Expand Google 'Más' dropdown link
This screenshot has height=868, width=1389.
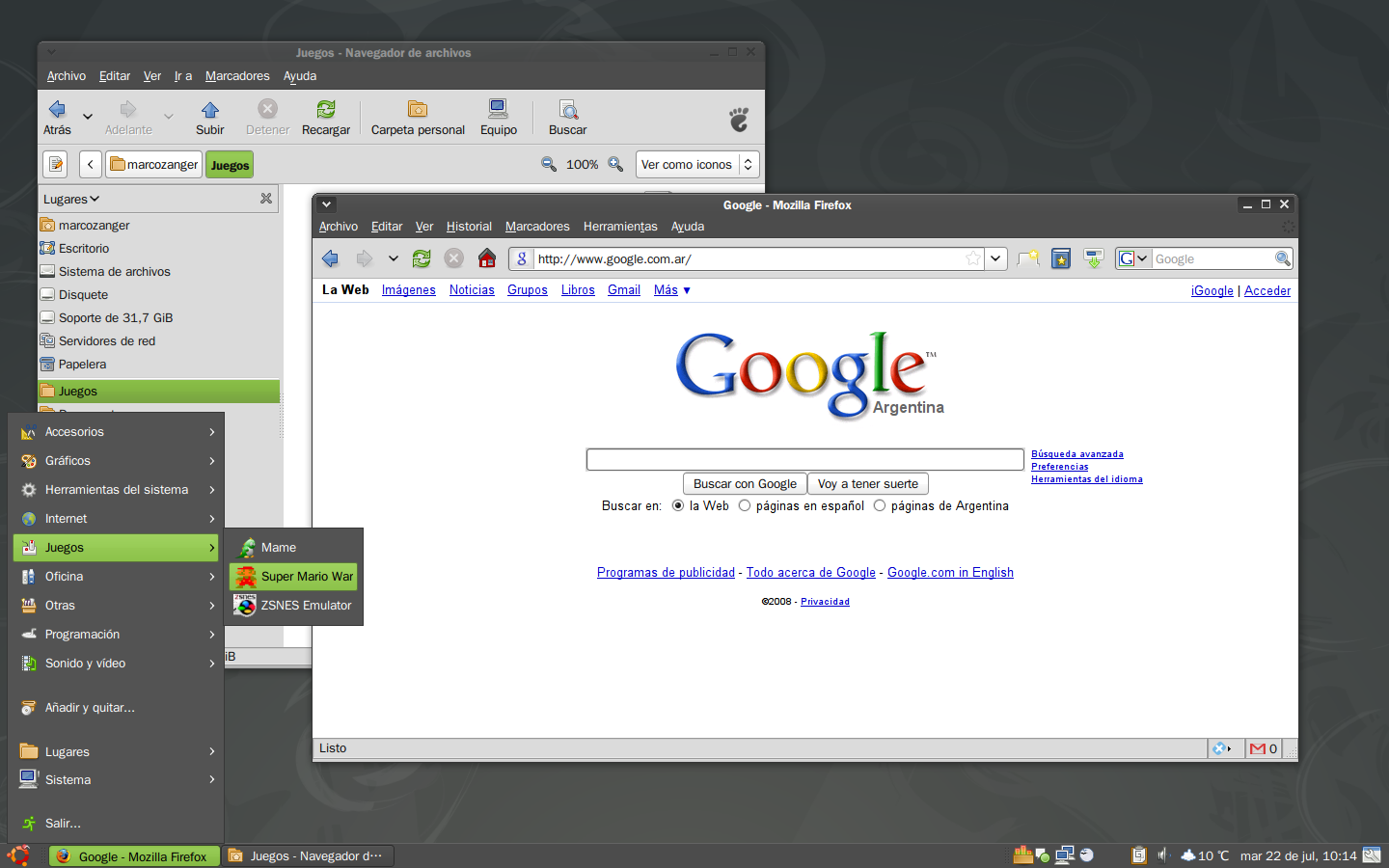tap(671, 289)
